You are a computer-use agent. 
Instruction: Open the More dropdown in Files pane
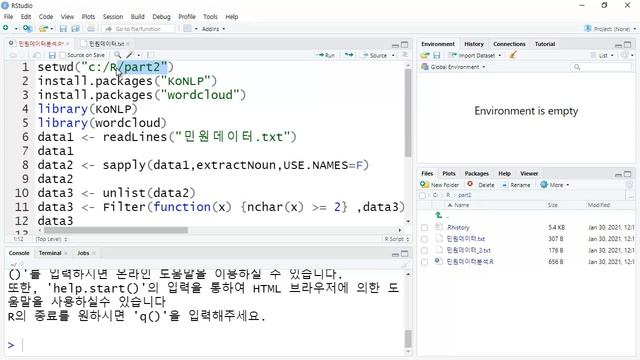555,185
